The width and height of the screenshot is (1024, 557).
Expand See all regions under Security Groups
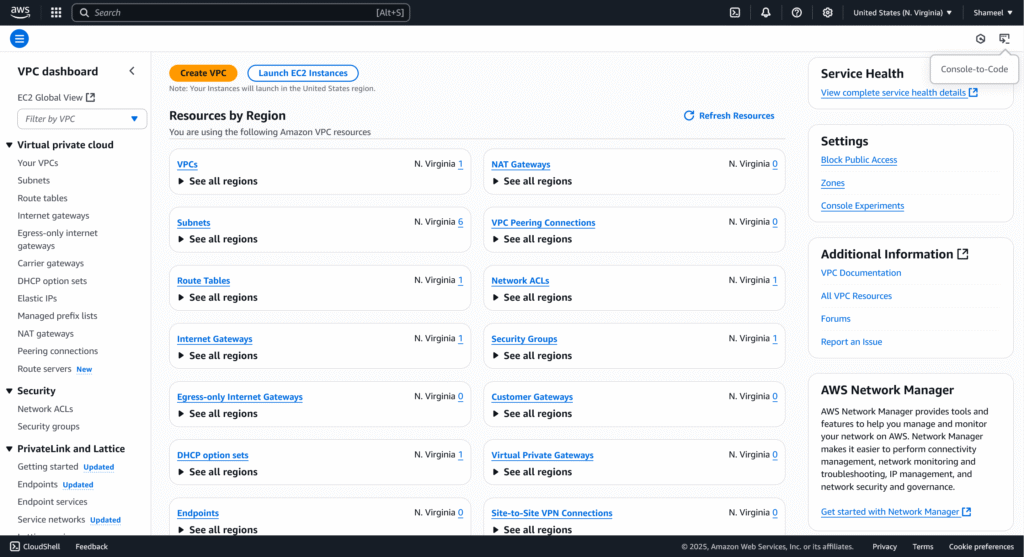tap(532, 355)
